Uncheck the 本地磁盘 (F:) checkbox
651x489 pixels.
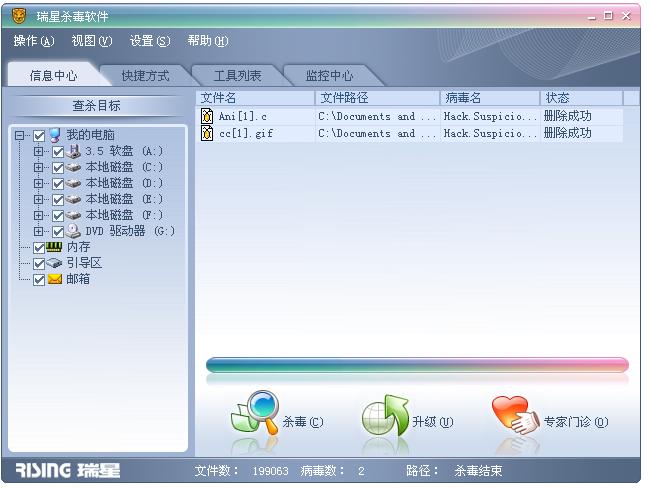coord(58,216)
